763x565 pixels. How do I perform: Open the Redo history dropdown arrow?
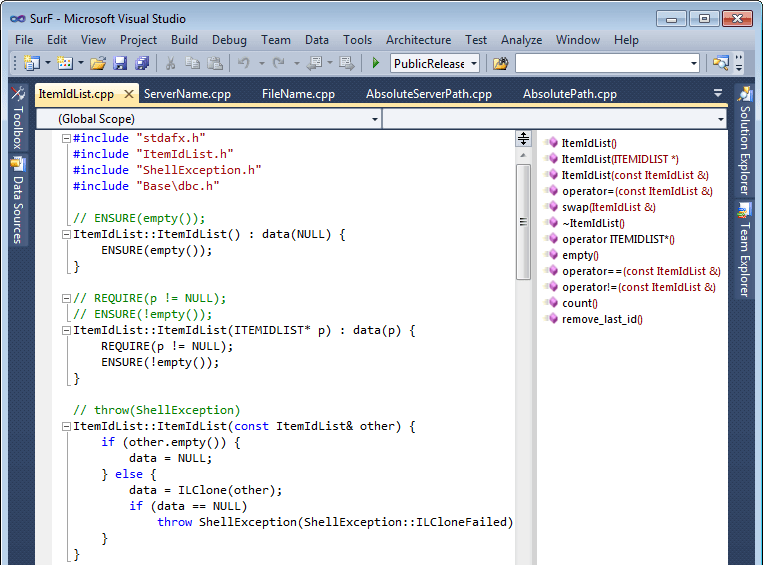point(296,63)
